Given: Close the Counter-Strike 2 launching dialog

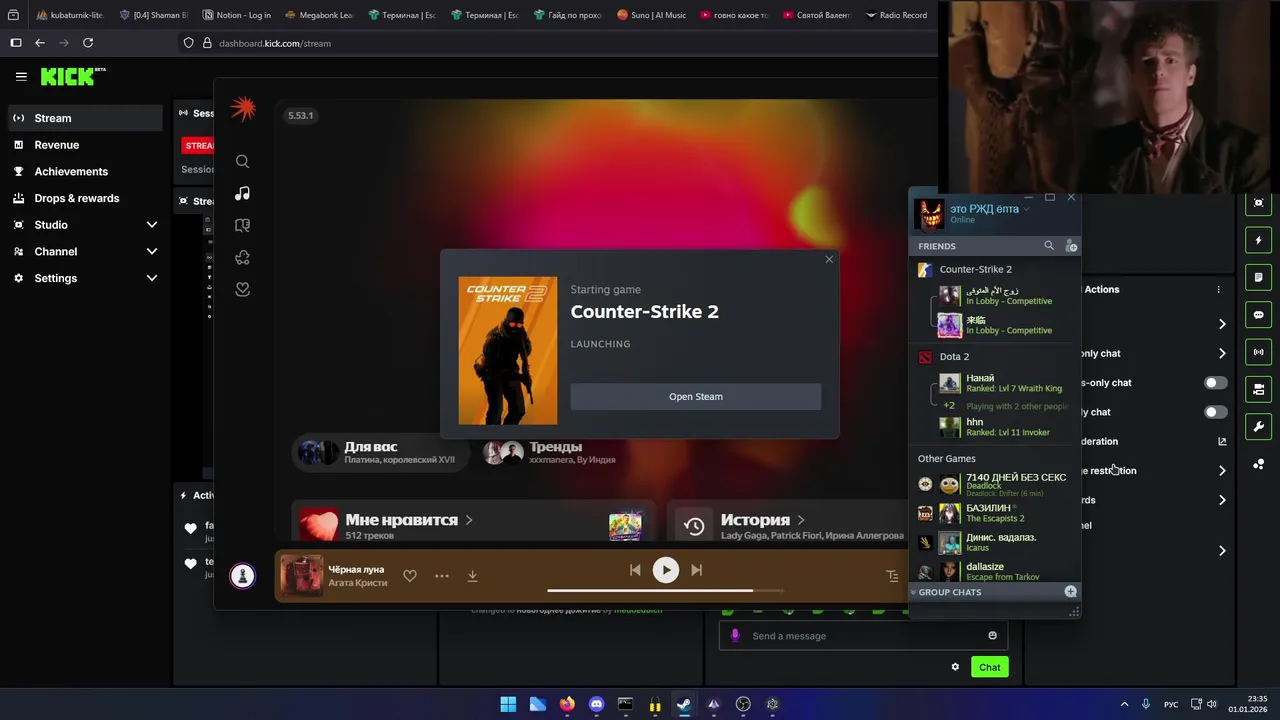Looking at the screenshot, I should click(x=829, y=260).
